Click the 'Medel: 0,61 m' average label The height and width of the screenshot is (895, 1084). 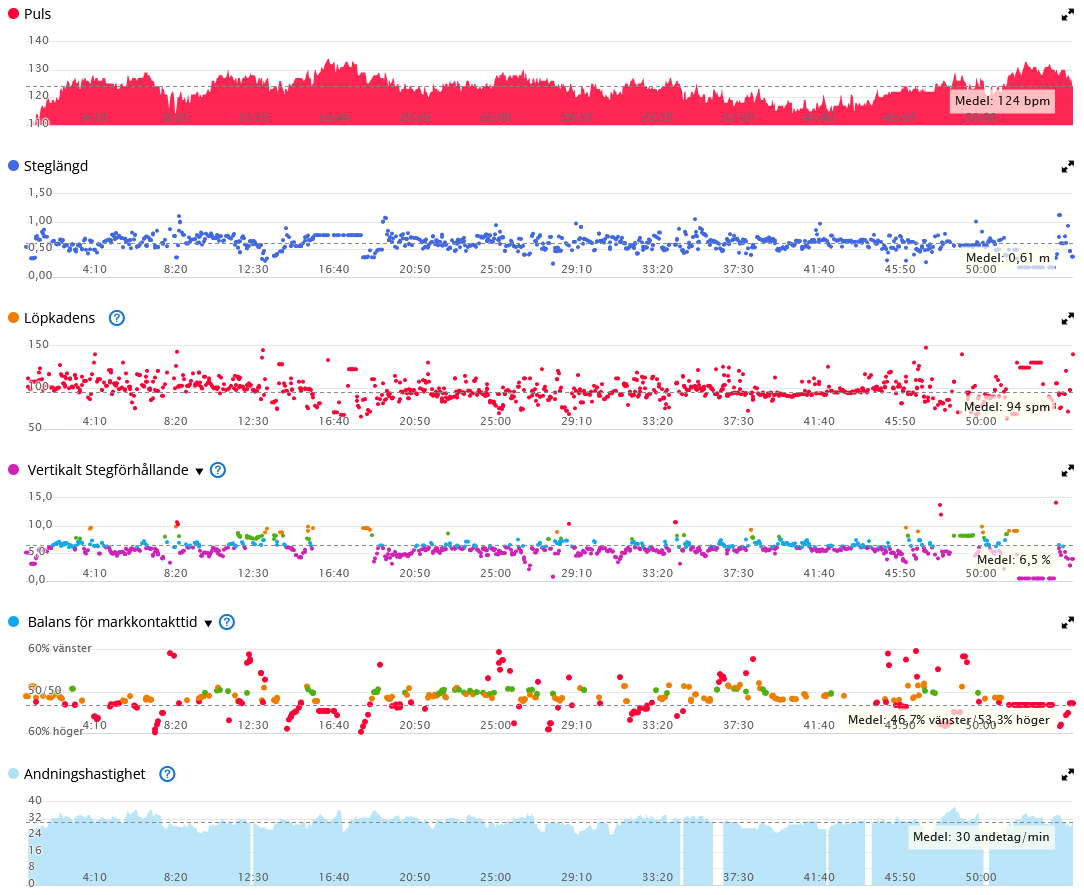pos(1008,258)
